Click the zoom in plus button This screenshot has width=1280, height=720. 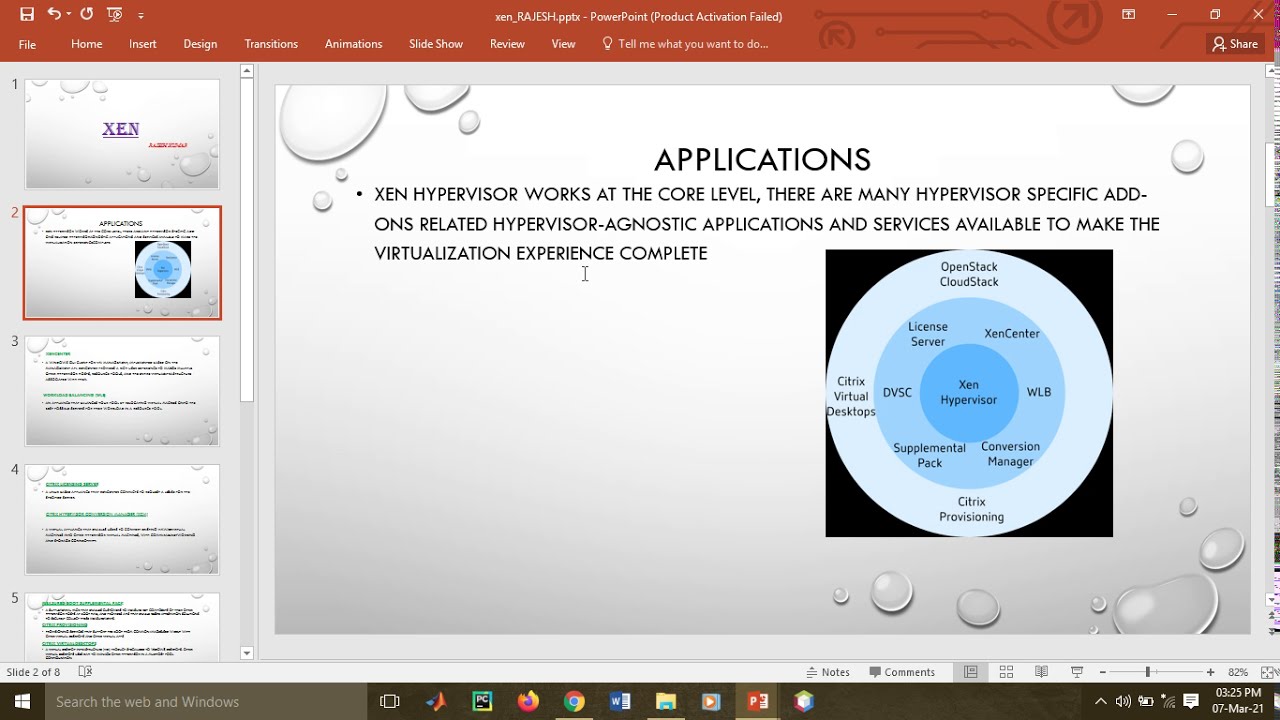[1210, 672]
